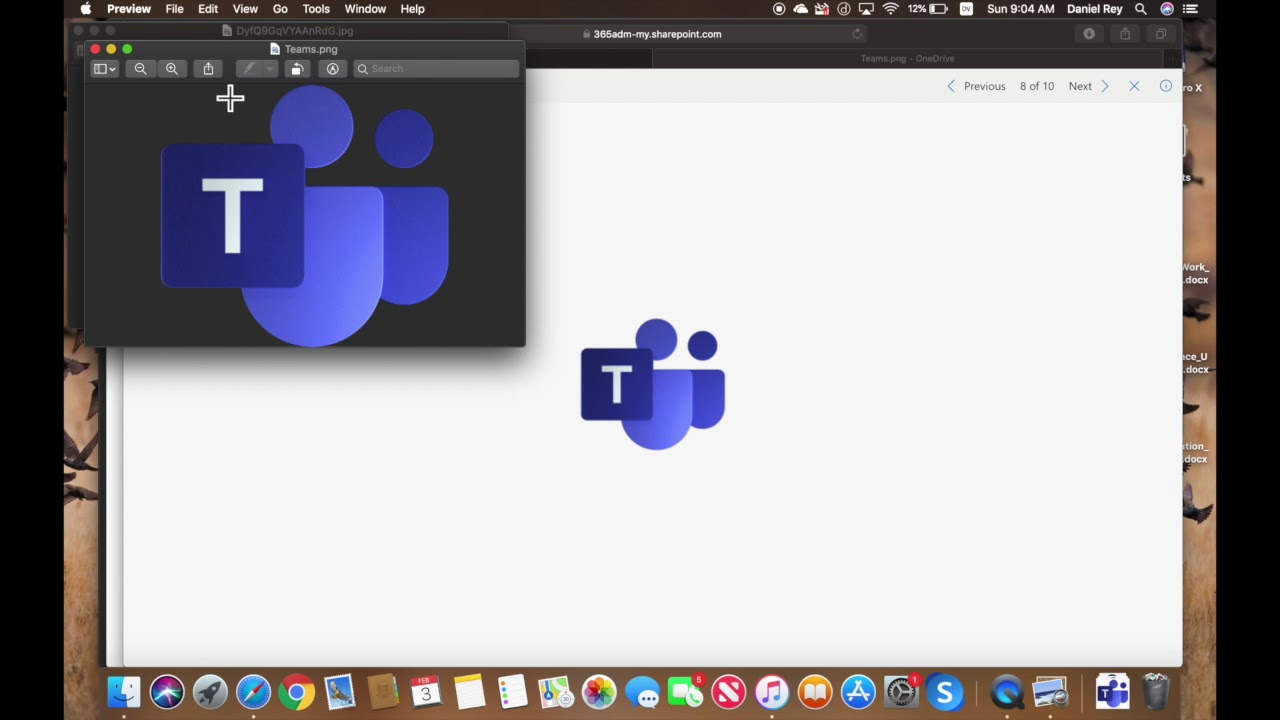Image resolution: width=1280 pixels, height=720 pixels.
Task: Open App Store from the Dock
Action: click(858, 691)
